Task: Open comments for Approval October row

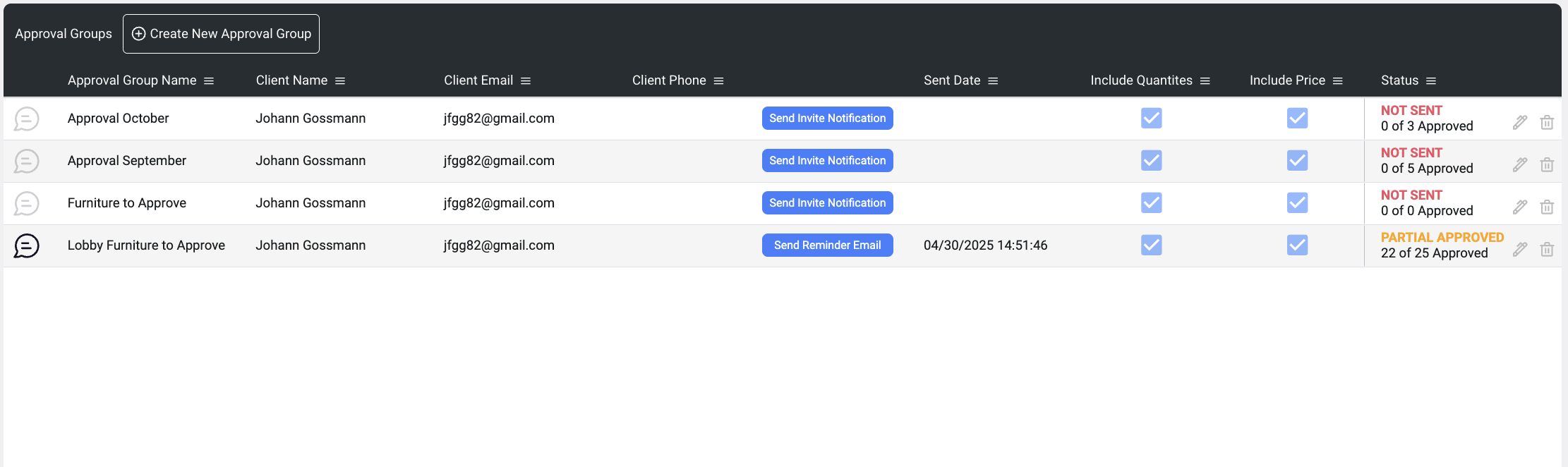Action: pyautogui.click(x=27, y=119)
